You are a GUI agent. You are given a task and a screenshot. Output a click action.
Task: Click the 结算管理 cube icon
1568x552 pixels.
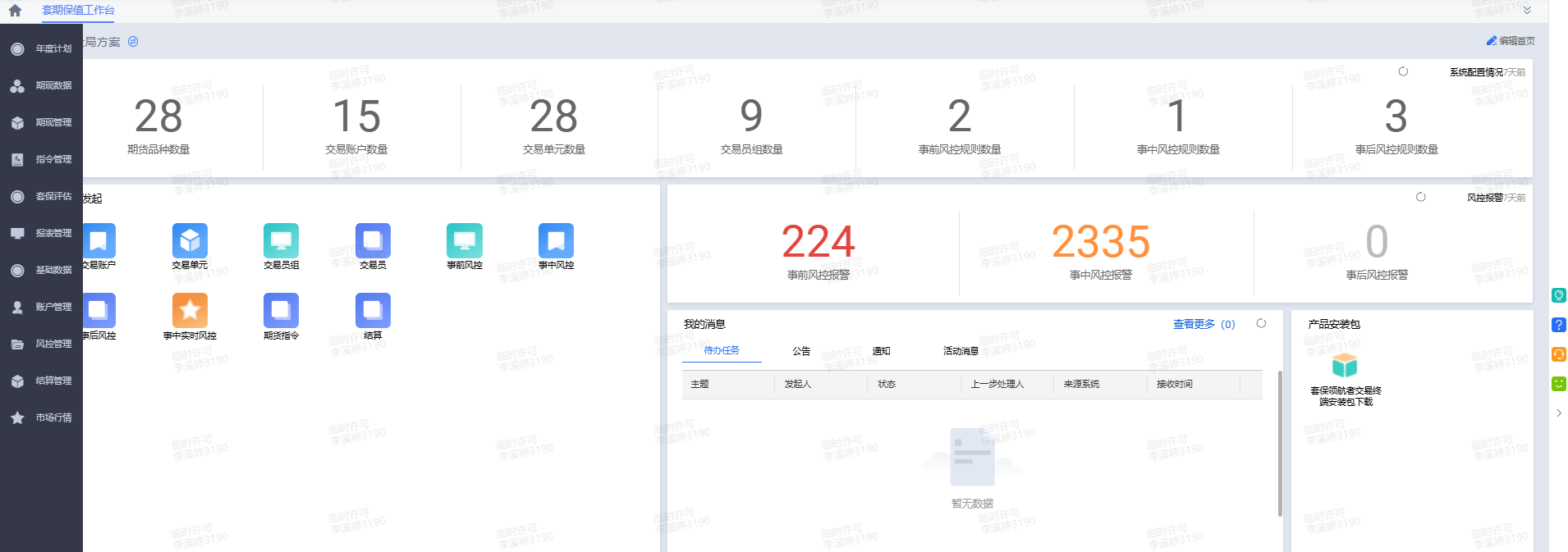[x=17, y=381]
